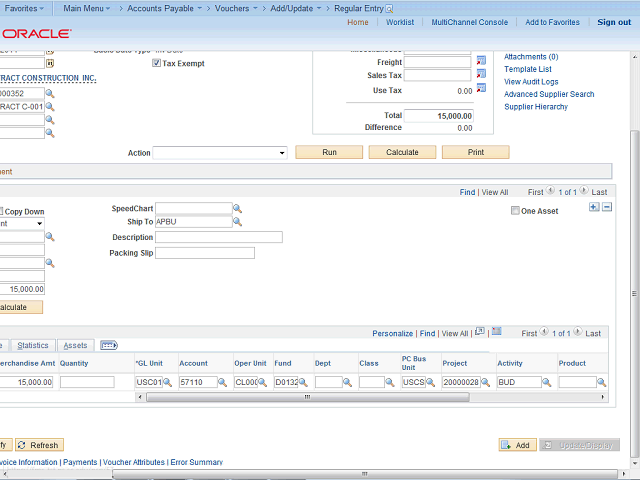
Task: Open the SpeedChart lookup magnifier
Action: click(238, 209)
